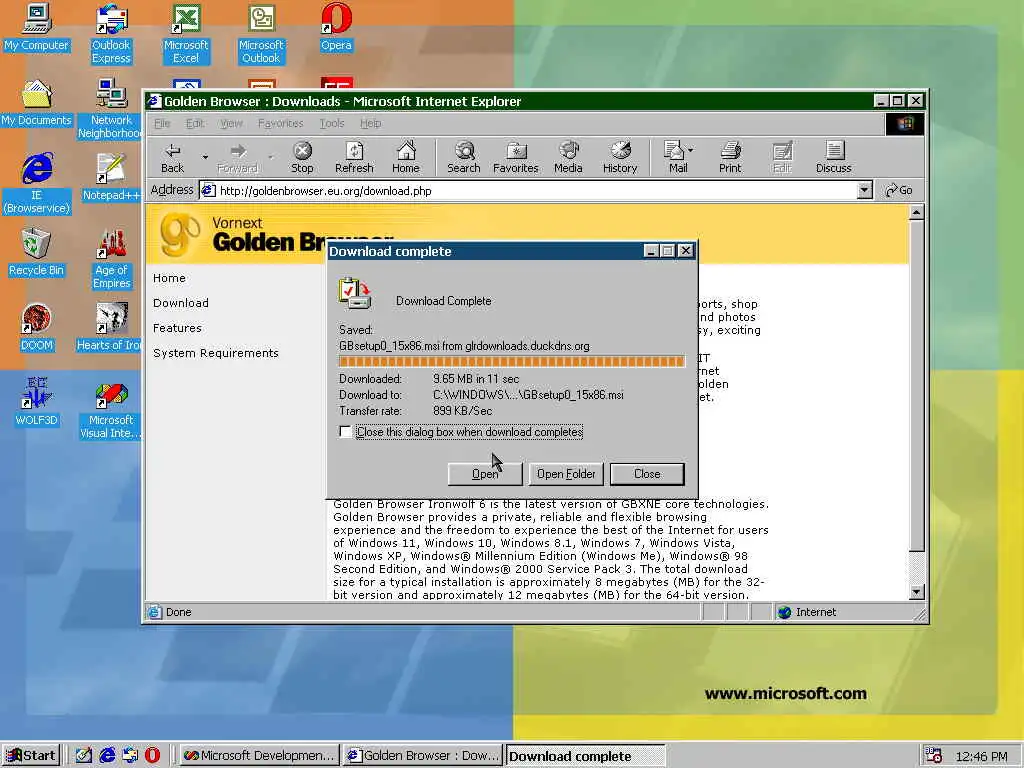Enable closing dialog when download completes
Image resolution: width=1024 pixels, height=768 pixels.
click(345, 432)
